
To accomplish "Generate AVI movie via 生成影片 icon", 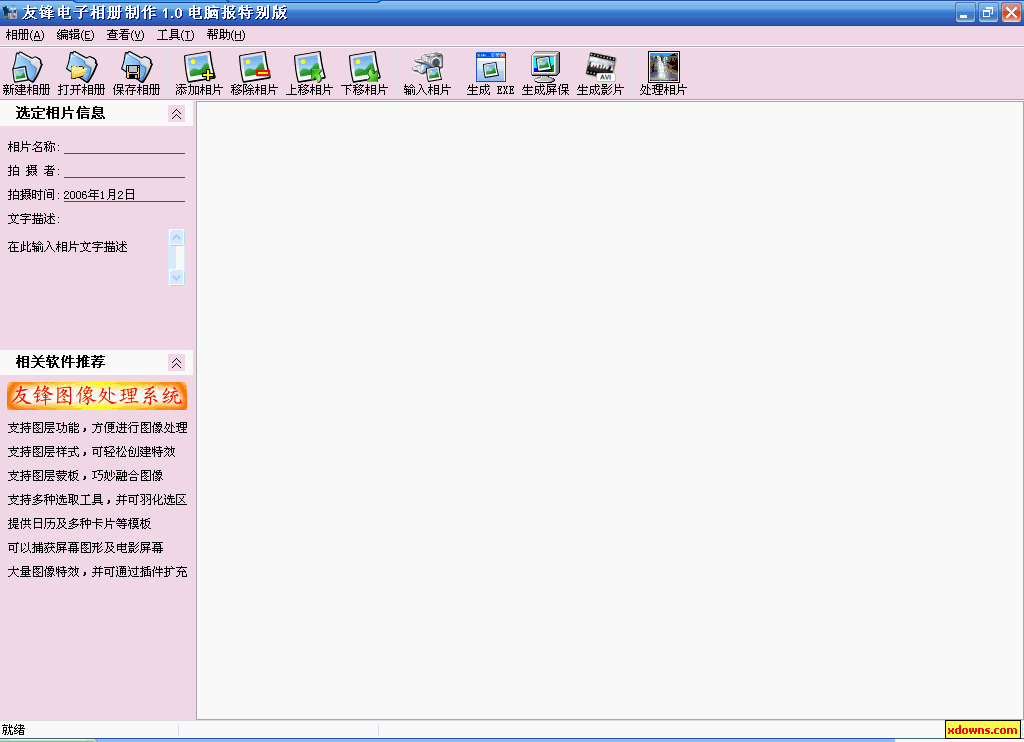I will click(x=600, y=74).
